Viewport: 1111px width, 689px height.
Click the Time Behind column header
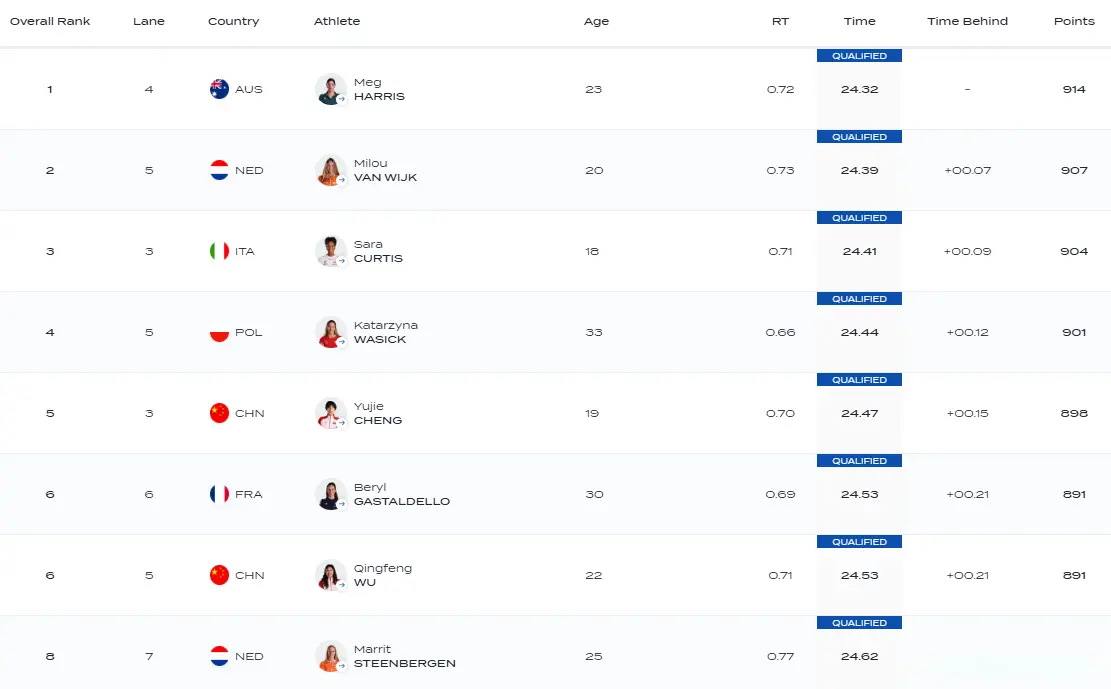point(967,21)
